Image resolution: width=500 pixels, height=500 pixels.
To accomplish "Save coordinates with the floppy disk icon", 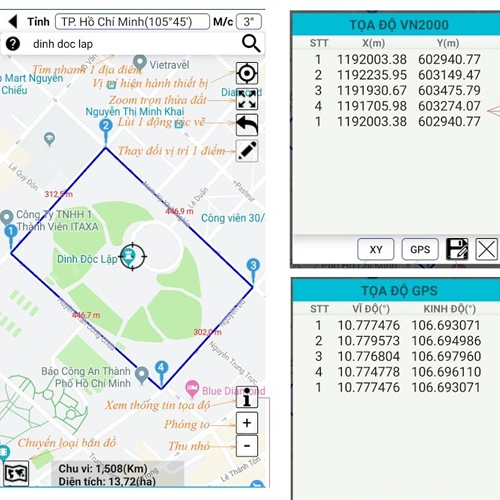I will tap(457, 249).
